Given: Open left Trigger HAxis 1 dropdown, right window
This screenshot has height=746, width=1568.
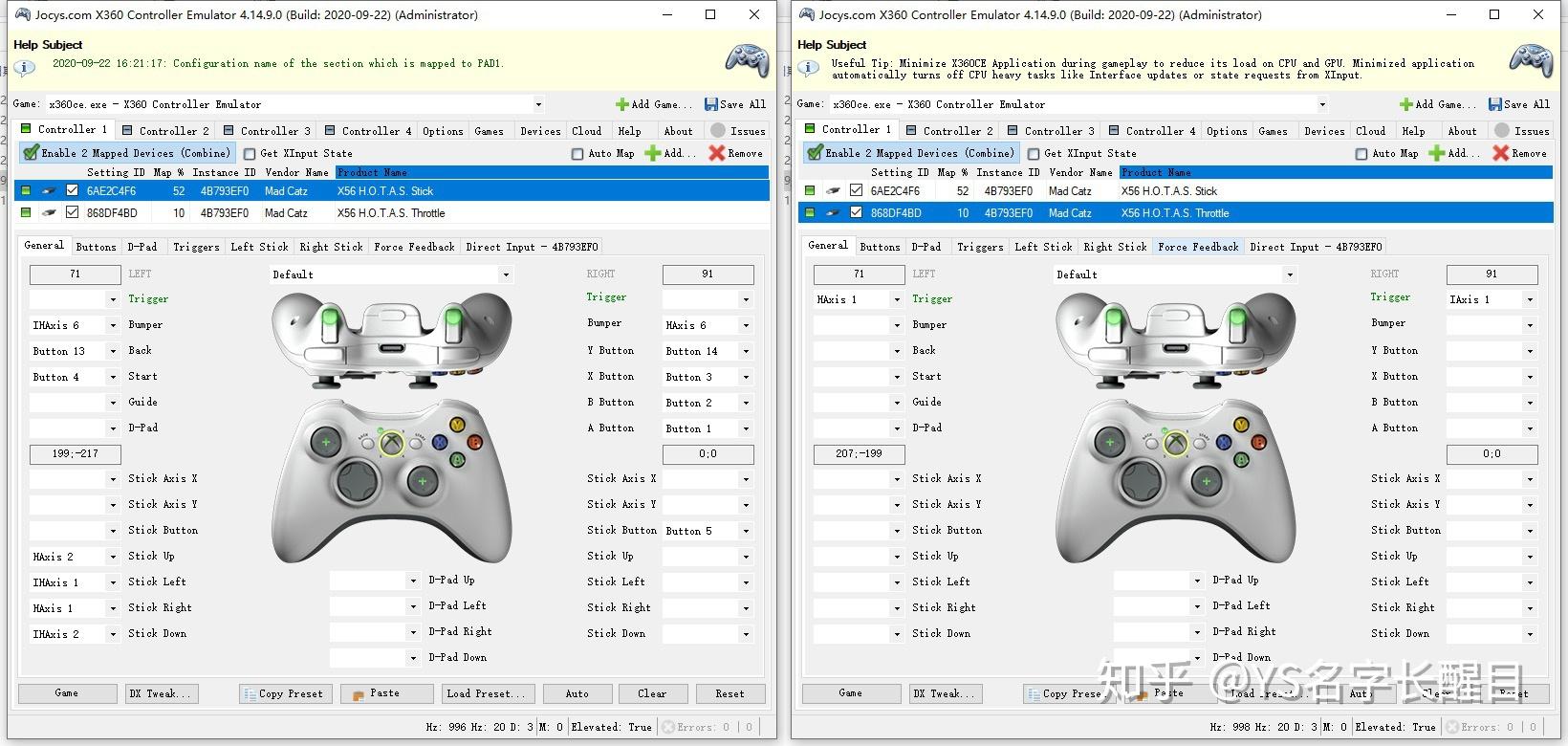Looking at the screenshot, I should coord(897,300).
